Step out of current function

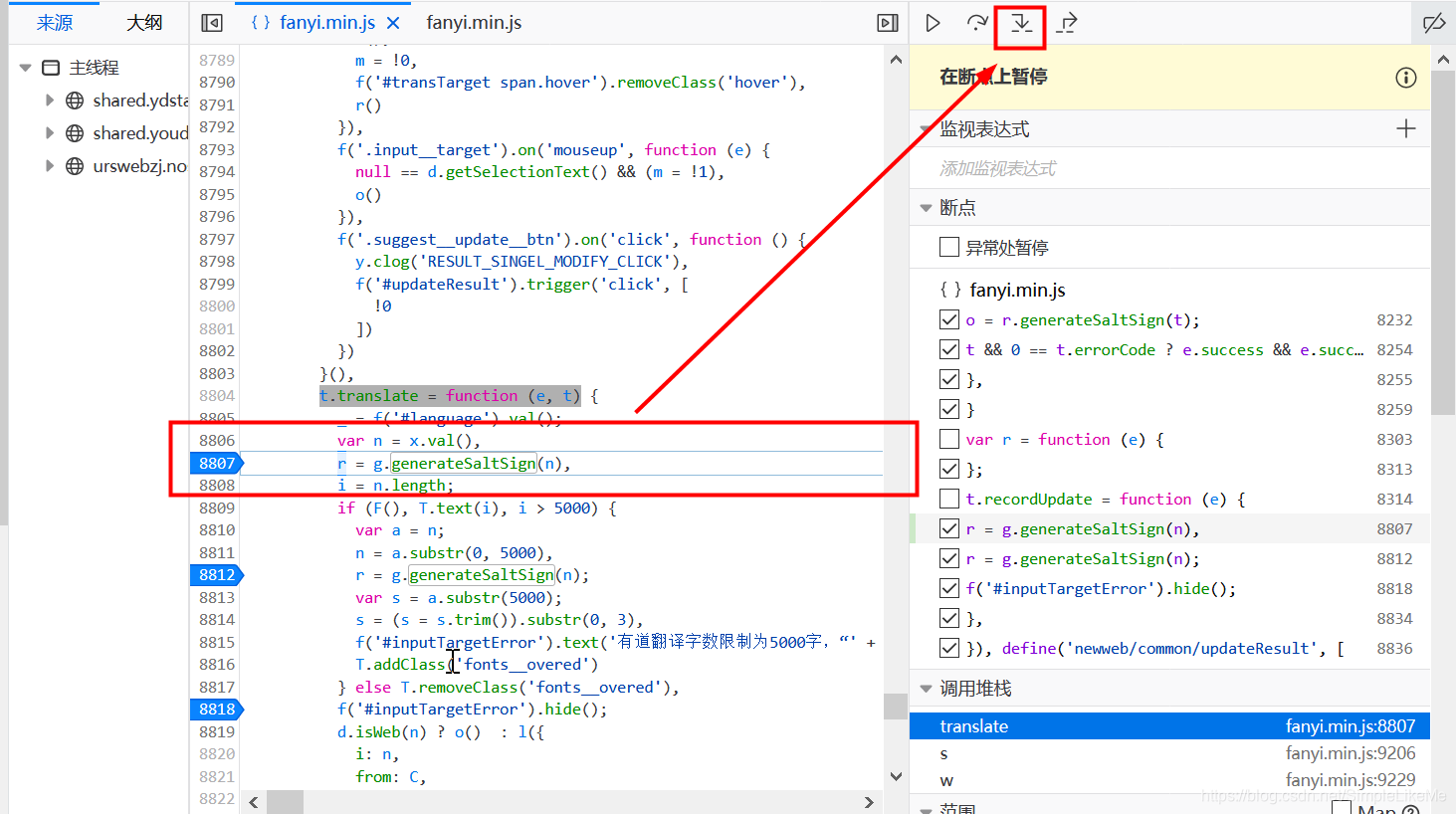[1066, 23]
